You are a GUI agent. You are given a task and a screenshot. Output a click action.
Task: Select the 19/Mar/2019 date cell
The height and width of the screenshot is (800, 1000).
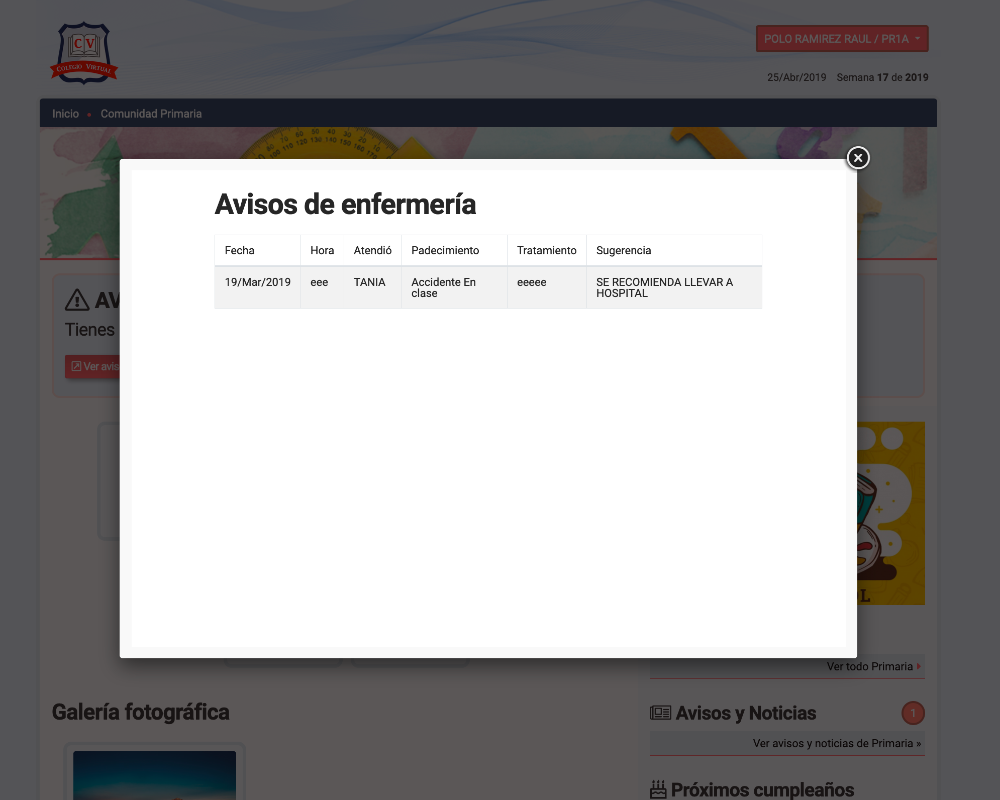point(257,283)
